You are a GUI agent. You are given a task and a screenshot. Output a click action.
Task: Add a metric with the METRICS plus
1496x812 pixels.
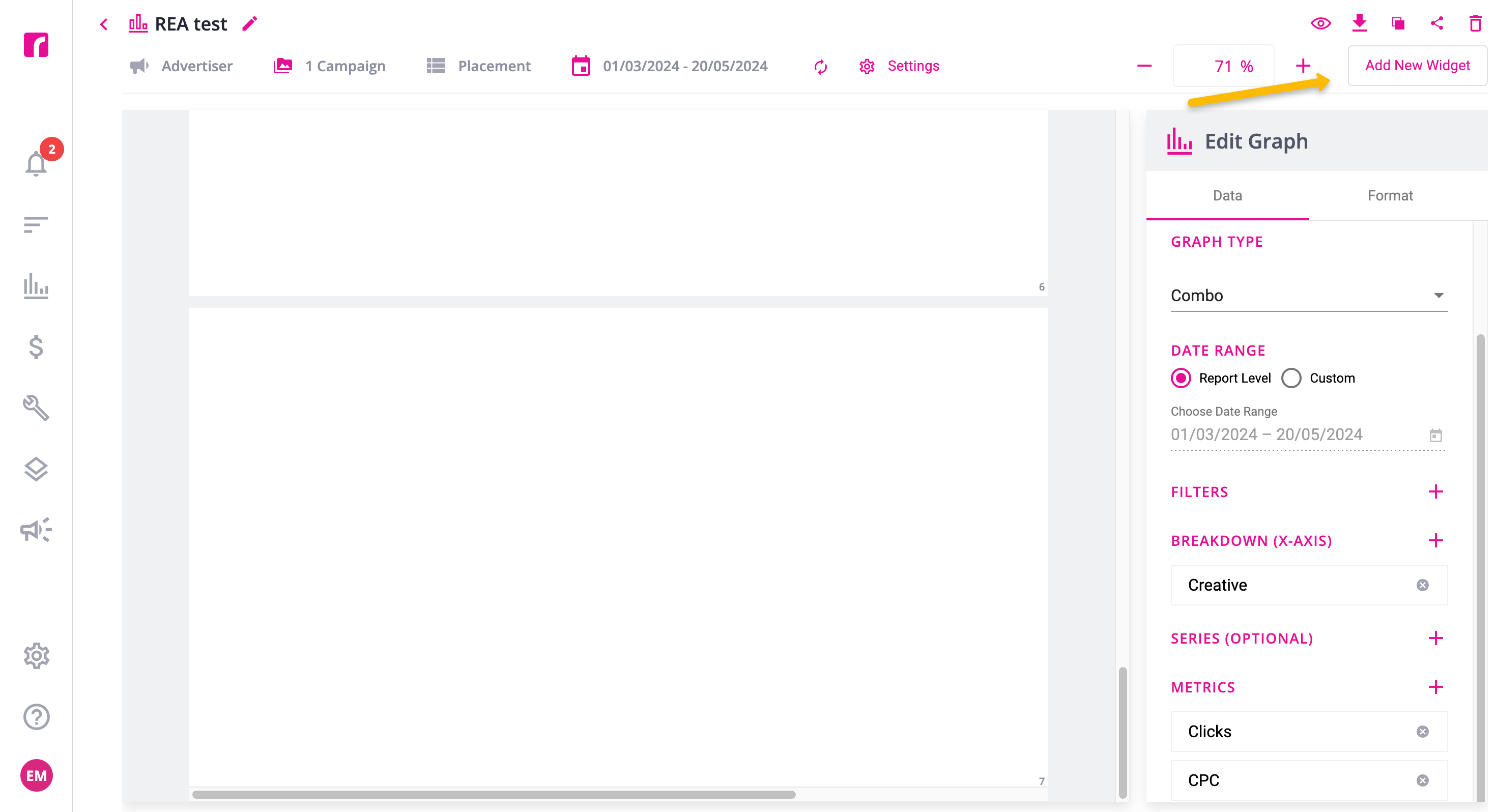pos(1435,687)
